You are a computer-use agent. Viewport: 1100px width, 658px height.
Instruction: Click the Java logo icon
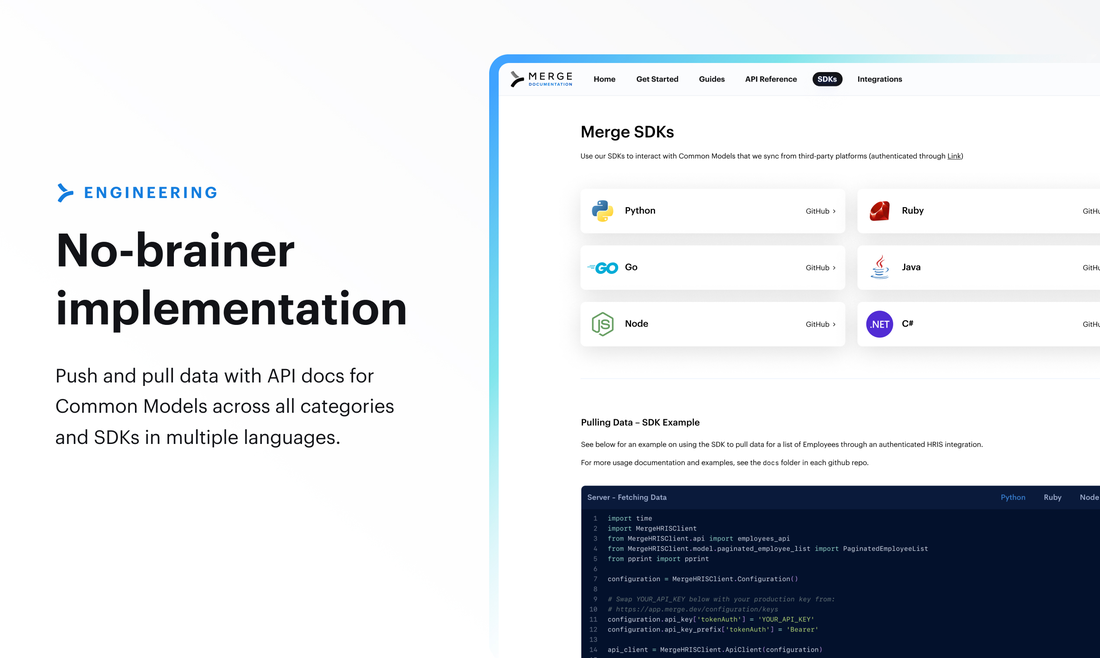880,267
